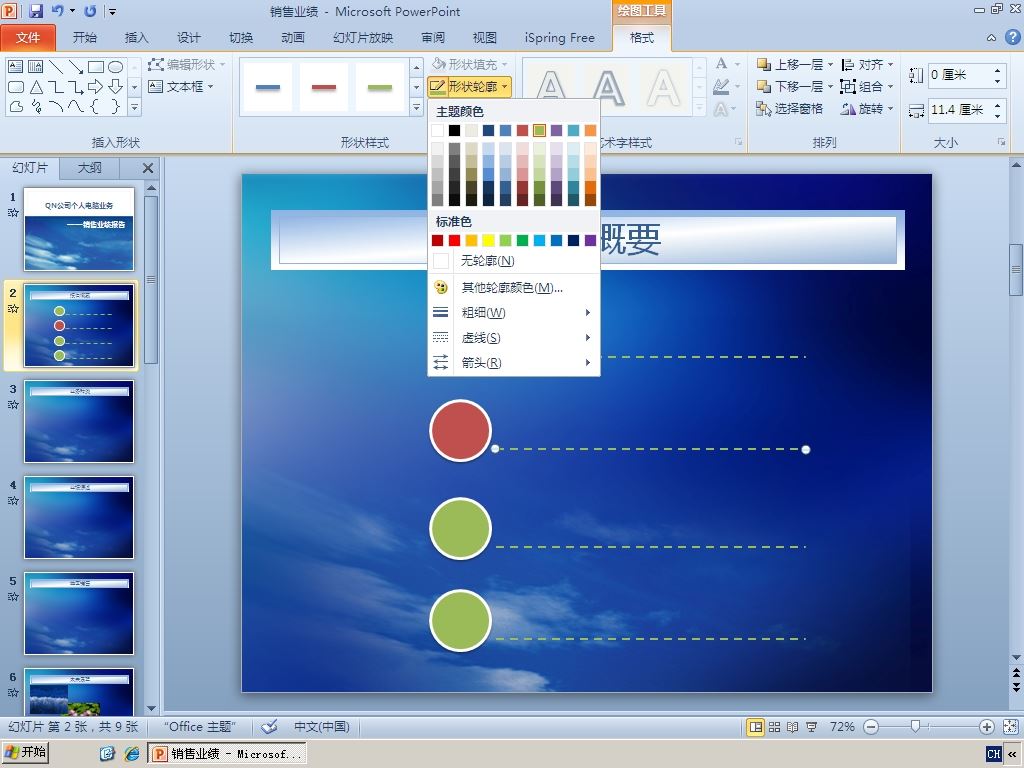Open the 对齐 align dropdown
1024x768 pixels.
tap(868, 65)
